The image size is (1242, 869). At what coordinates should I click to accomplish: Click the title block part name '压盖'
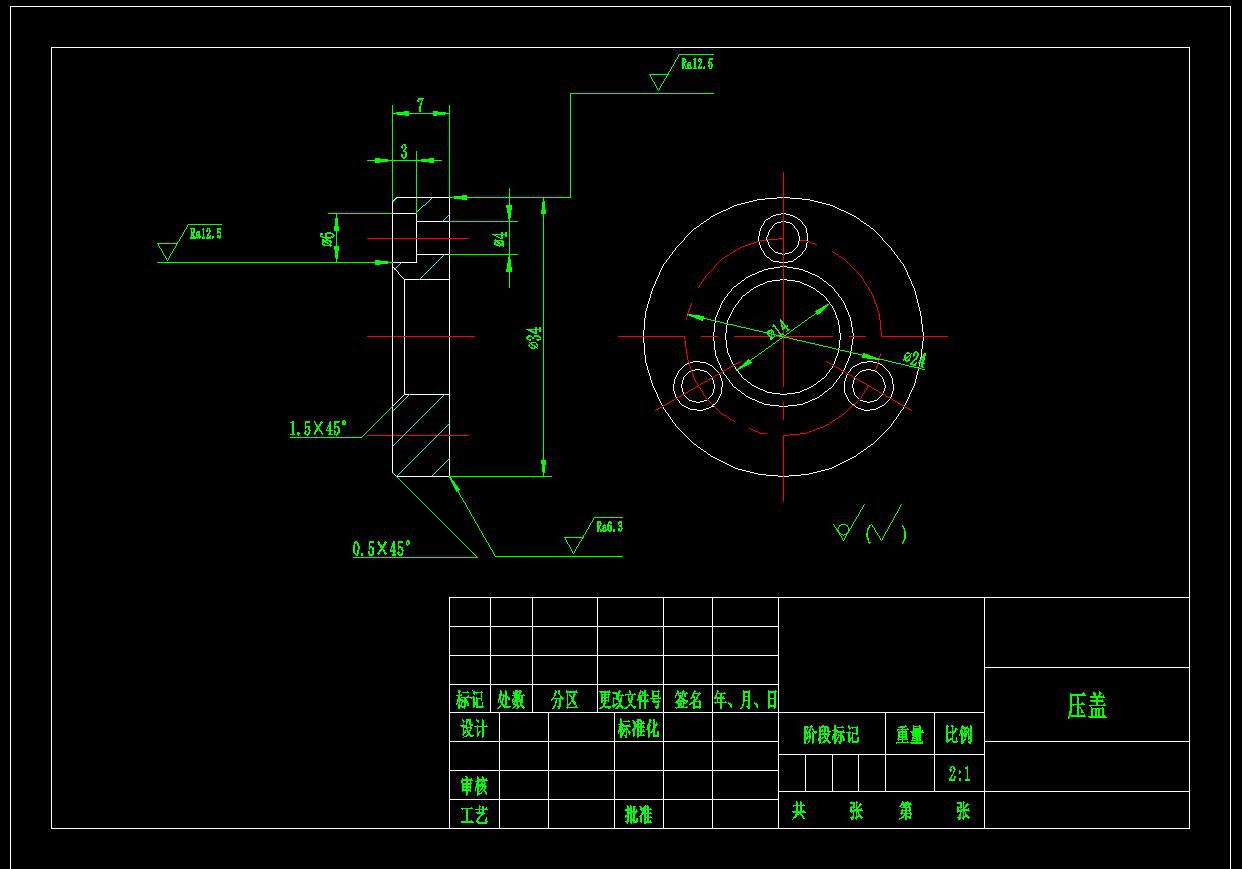pos(1087,706)
